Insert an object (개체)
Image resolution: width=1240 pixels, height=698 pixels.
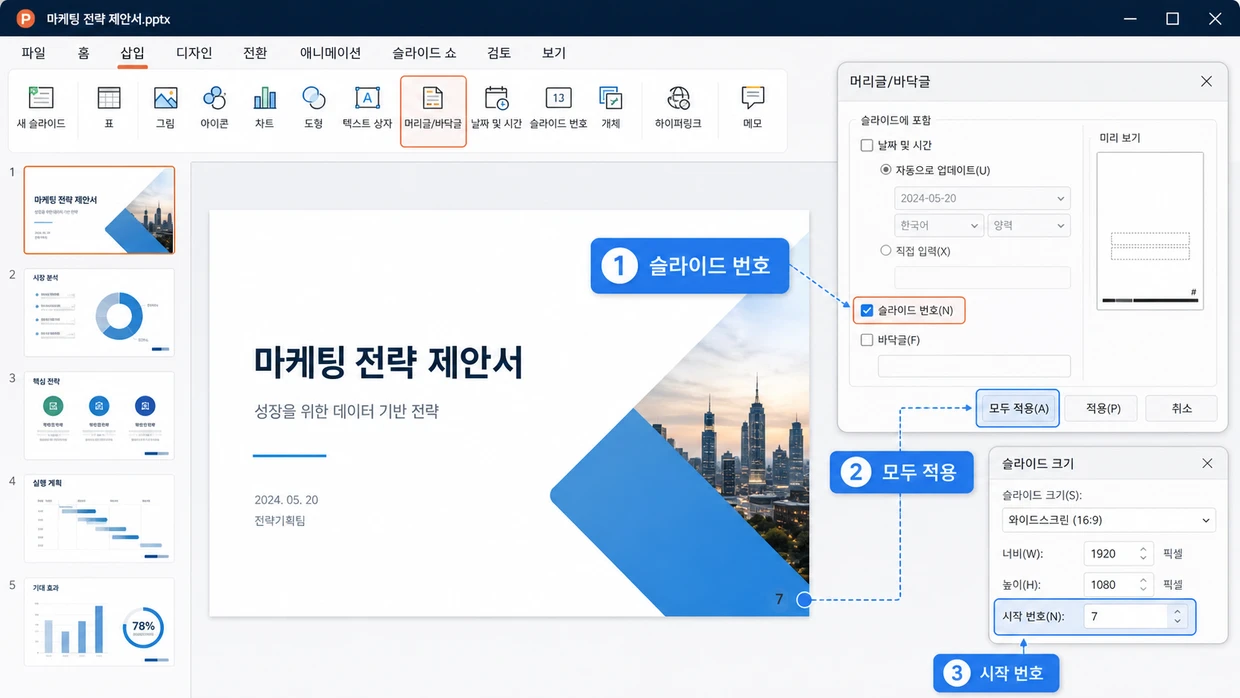point(610,109)
